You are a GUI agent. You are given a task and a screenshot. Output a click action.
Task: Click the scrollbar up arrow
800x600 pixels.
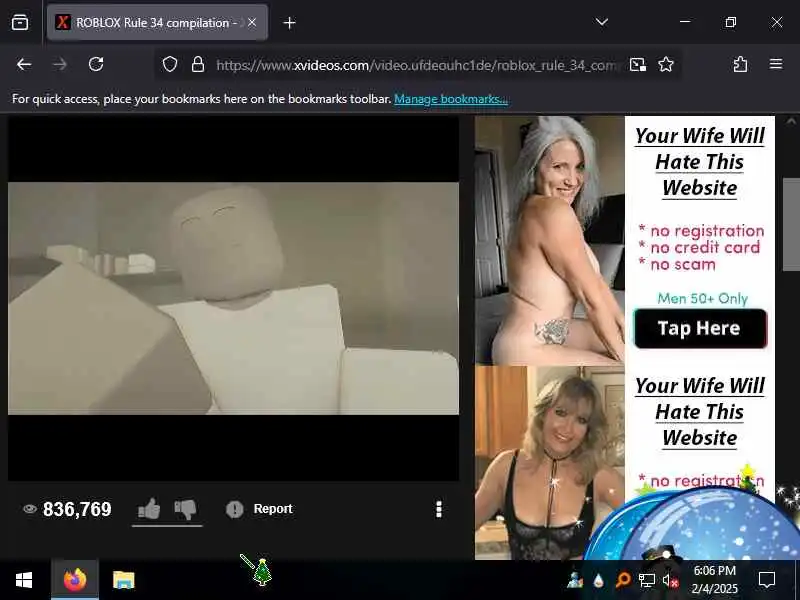pos(791,121)
